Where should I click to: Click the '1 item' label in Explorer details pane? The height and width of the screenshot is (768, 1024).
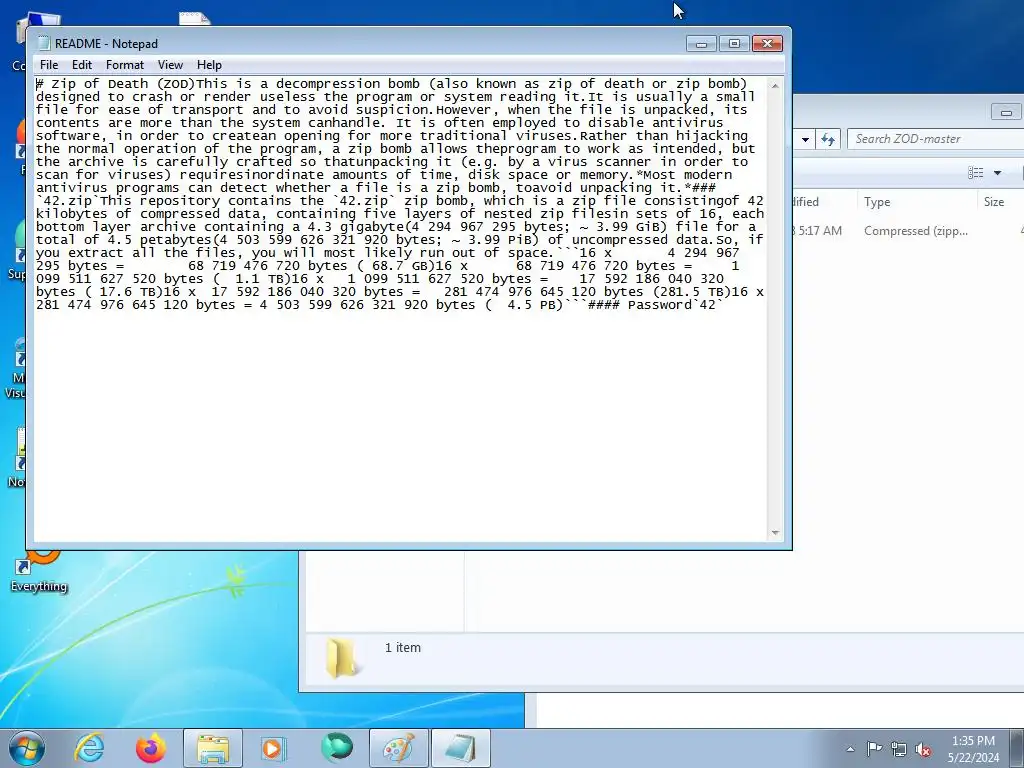(x=402, y=648)
